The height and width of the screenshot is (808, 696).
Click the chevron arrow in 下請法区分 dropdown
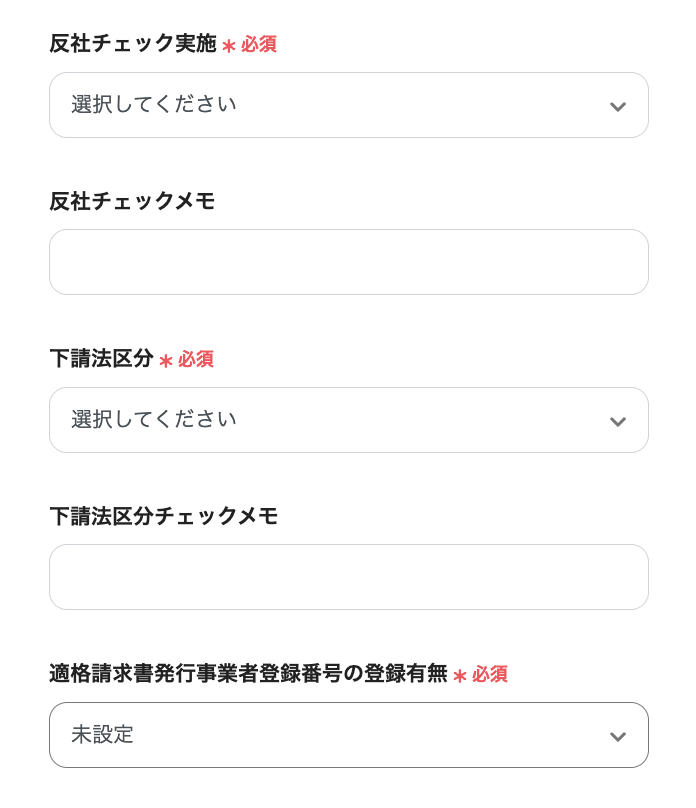[x=618, y=421]
